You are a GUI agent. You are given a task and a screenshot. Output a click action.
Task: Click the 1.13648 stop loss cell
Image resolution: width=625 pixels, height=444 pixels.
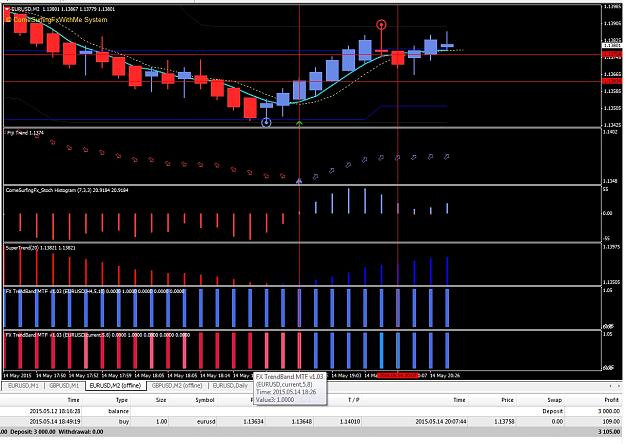pyautogui.click(x=301, y=421)
